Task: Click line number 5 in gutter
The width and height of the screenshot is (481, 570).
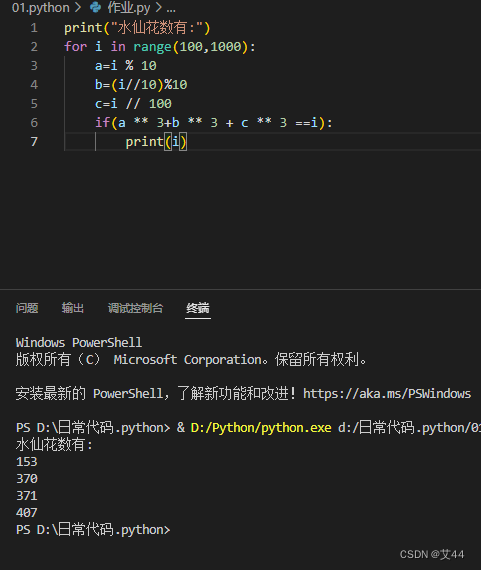Action: pyautogui.click(x=34, y=104)
